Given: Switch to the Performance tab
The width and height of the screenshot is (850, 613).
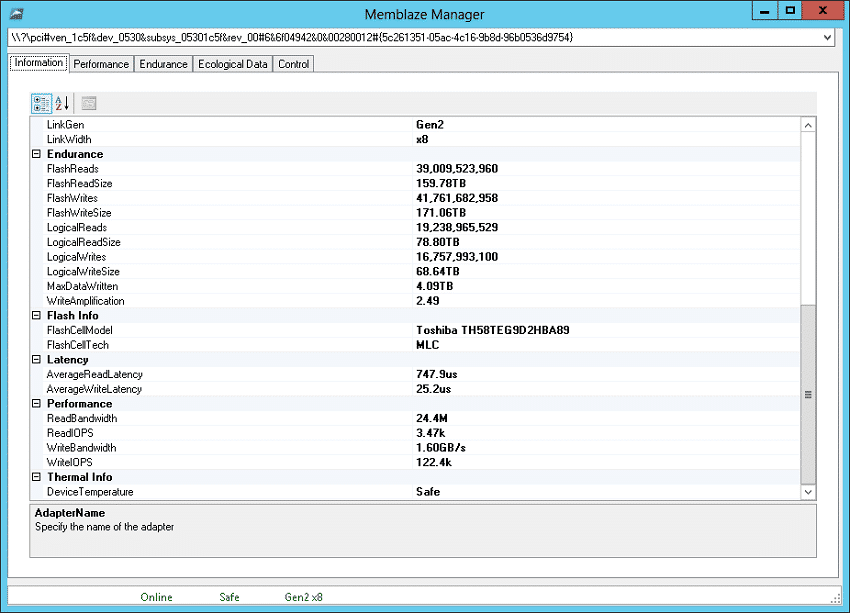Looking at the screenshot, I should click(101, 64).
